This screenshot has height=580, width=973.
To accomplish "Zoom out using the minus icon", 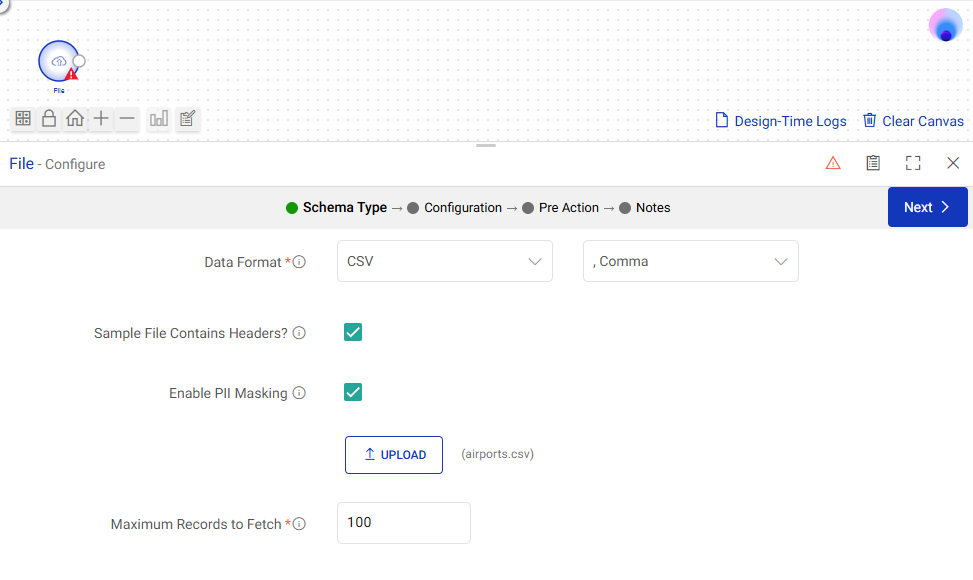I will (127, 118).
